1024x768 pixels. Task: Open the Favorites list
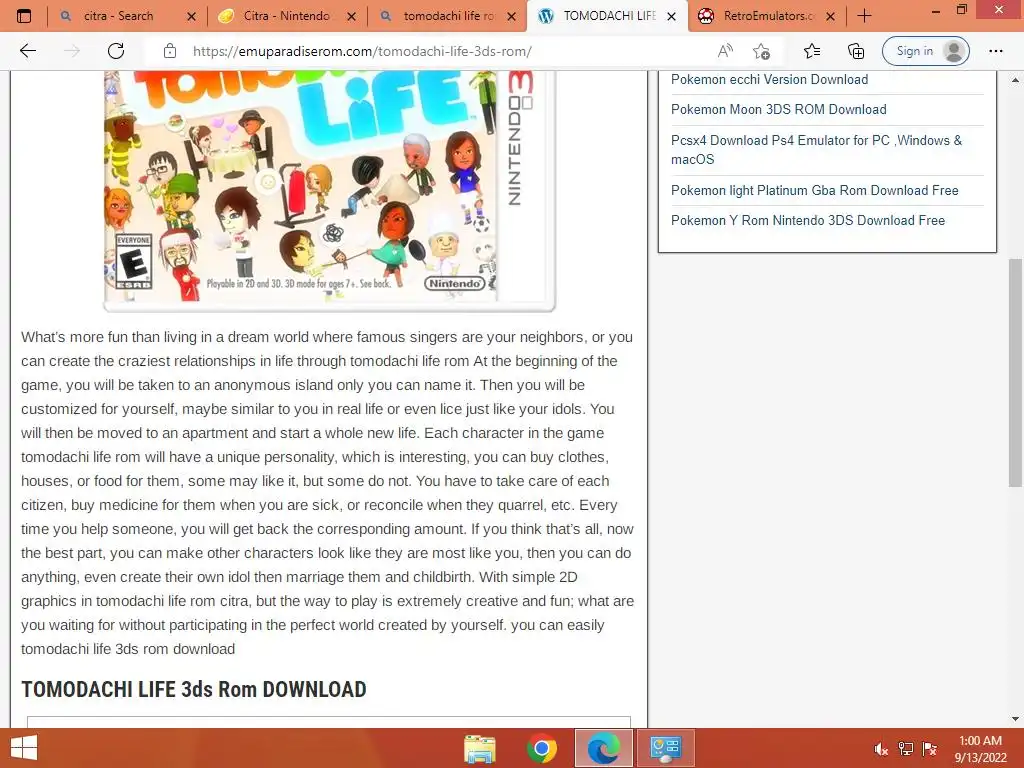click(x=812, y=51)
